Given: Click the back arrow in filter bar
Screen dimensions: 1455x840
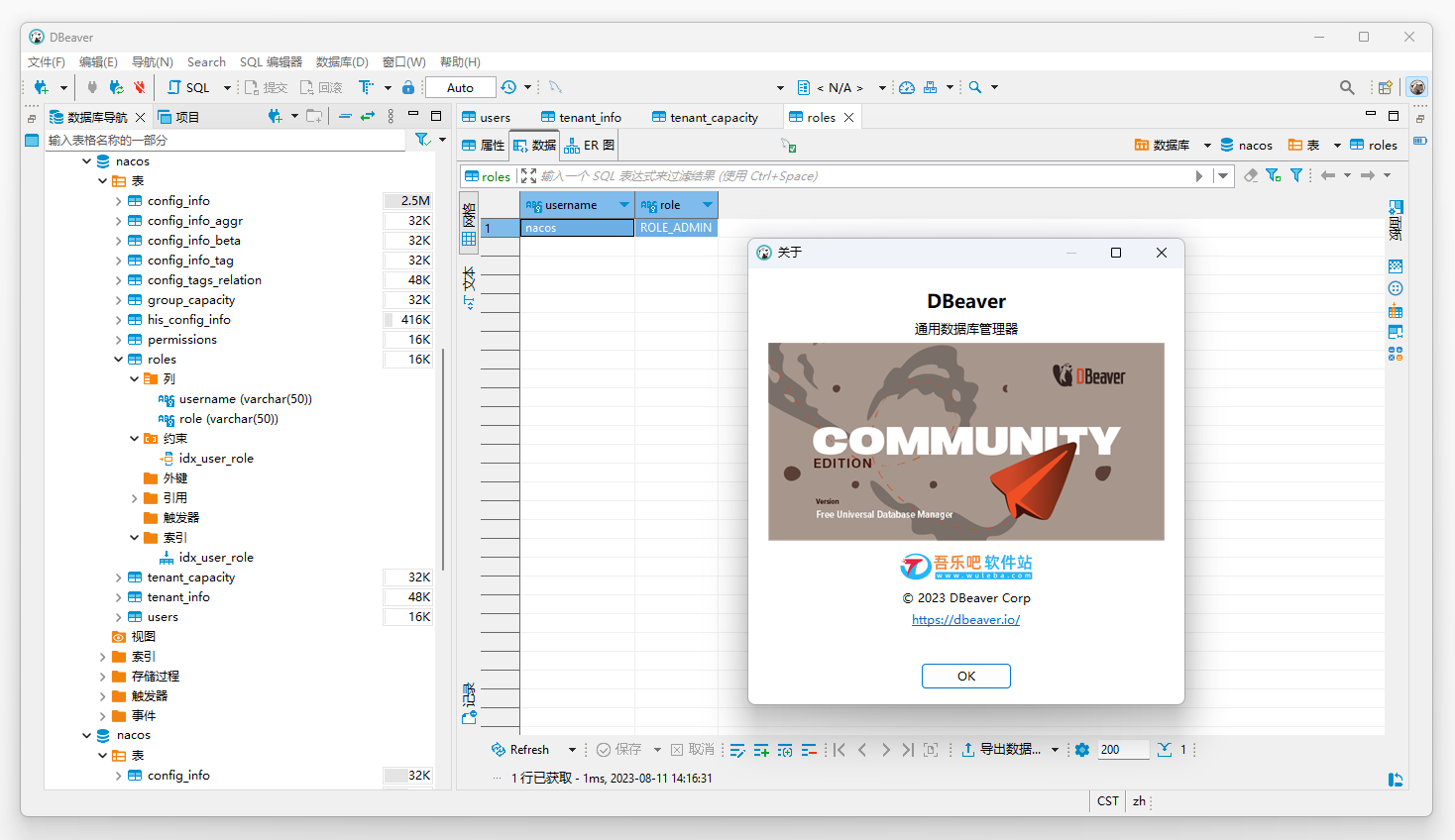Looking at the screenshot, I should click(1328, 175).
